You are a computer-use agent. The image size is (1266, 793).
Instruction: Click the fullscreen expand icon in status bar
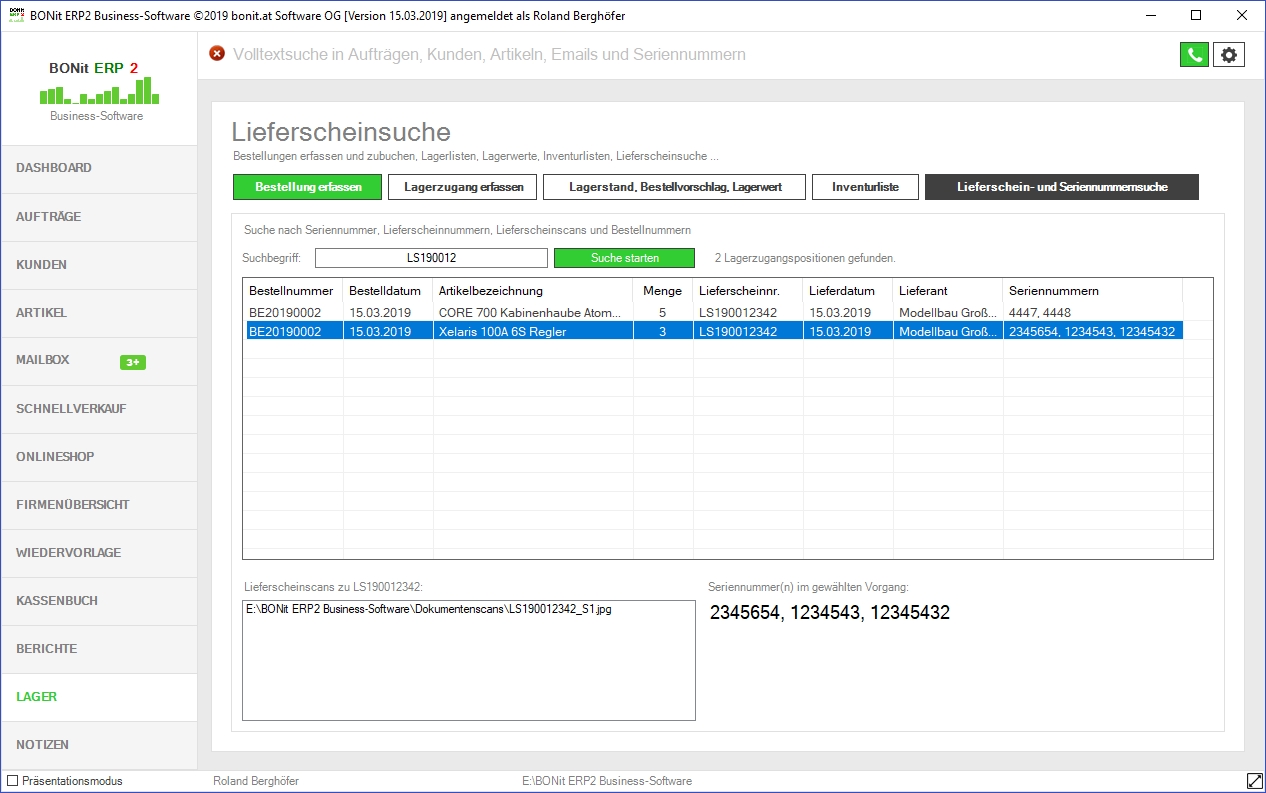pyautogui.click(x=1255, y=780)
